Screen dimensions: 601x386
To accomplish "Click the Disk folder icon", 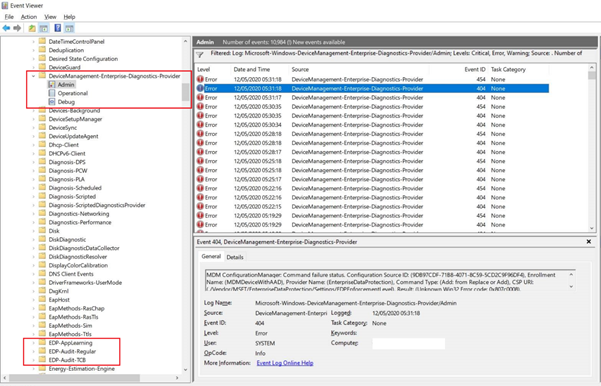I will (42, 231).
